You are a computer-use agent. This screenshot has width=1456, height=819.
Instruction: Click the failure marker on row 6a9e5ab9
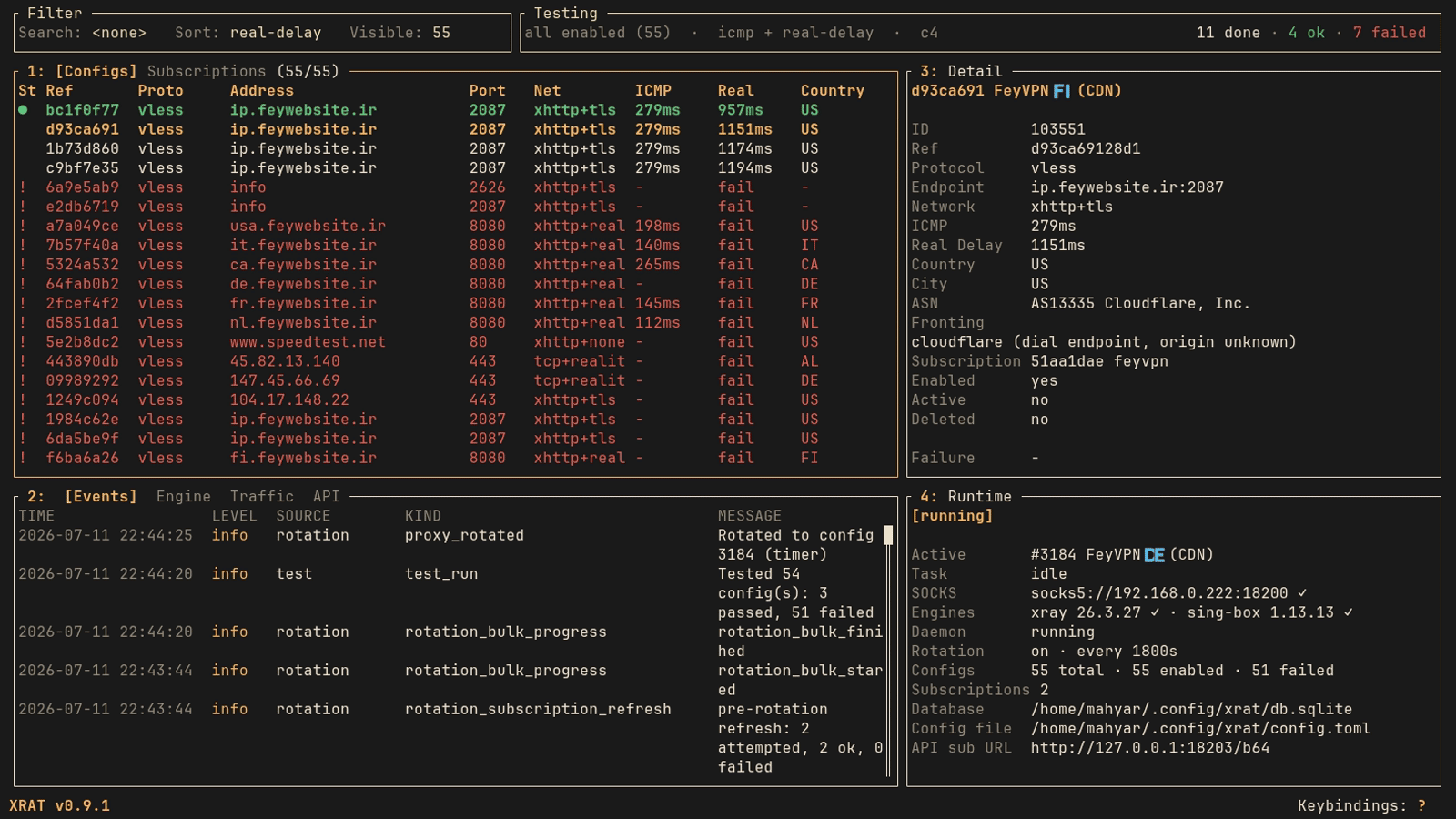(x=23, y=187)
